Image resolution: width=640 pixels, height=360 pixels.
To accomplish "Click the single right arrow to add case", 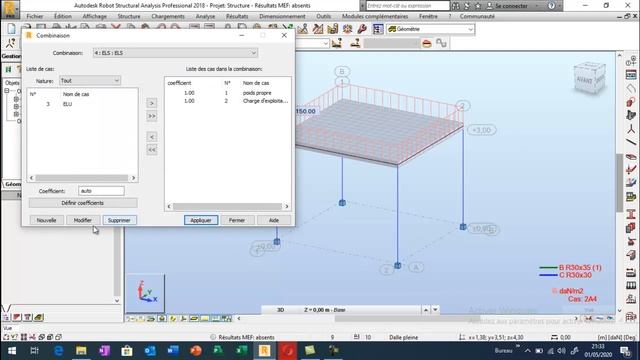I will click(x=151, y=103).
